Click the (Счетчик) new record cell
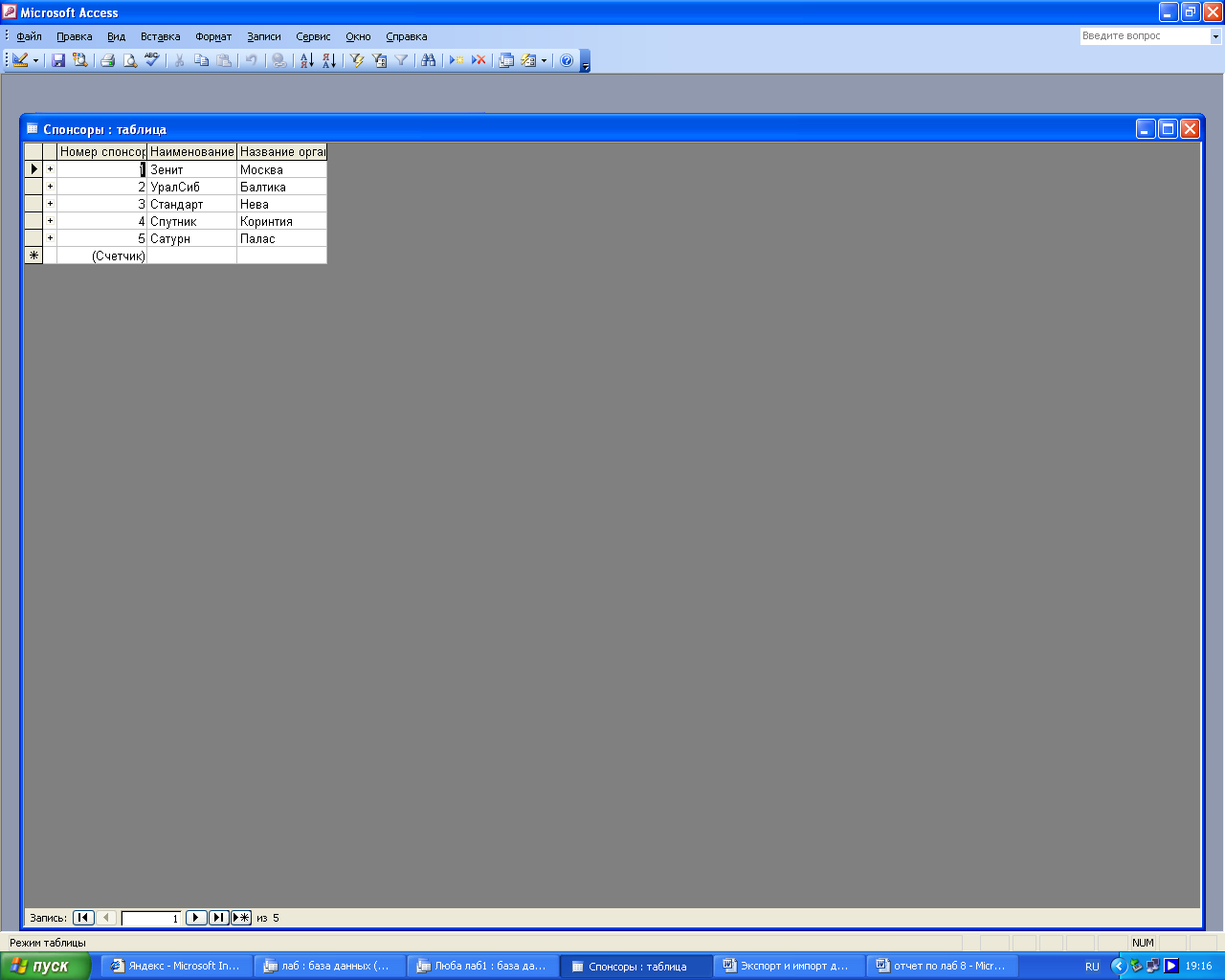 (101, 256)
